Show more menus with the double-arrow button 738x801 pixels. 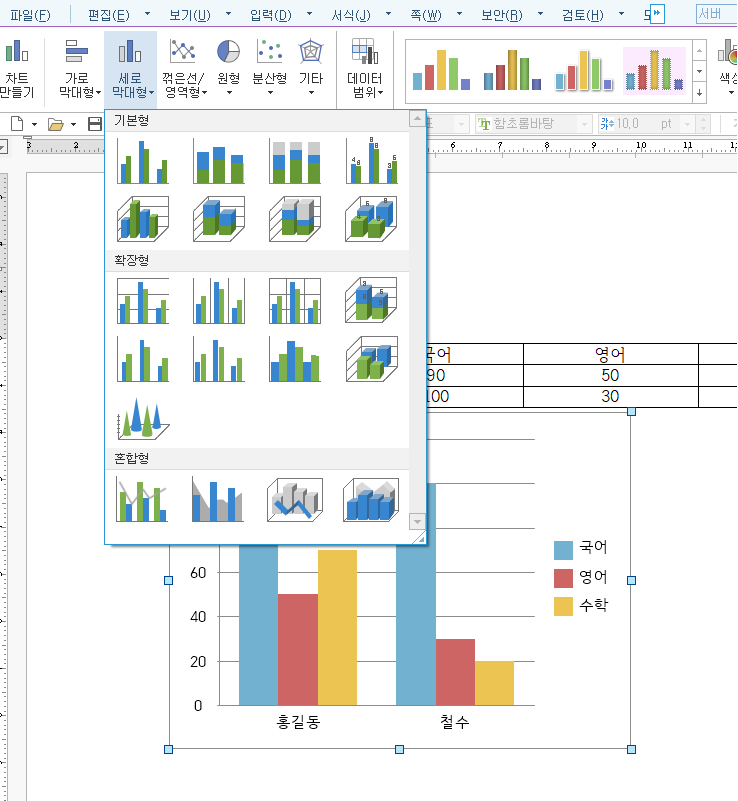pos(657,14)
